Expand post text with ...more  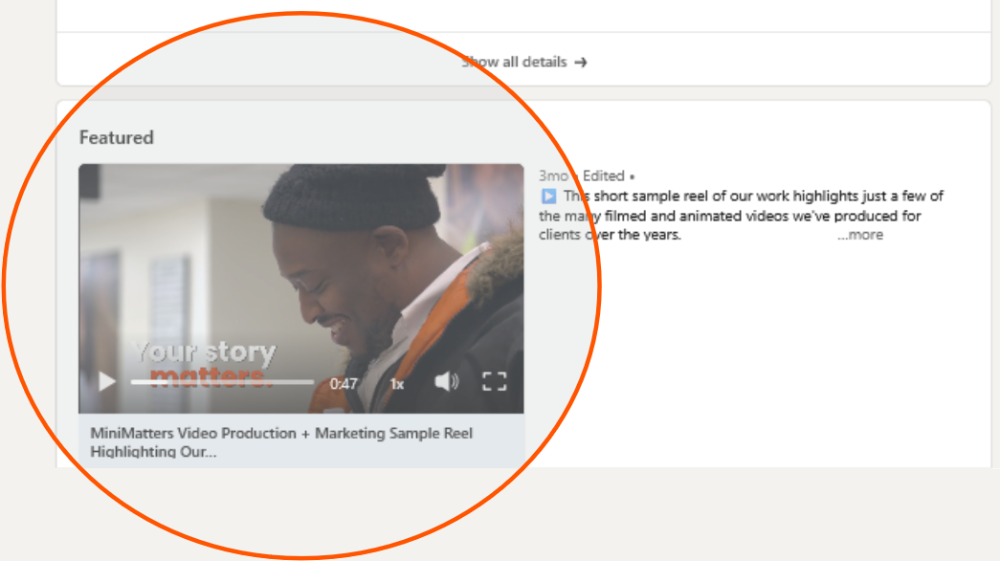(x=860, y=235)
